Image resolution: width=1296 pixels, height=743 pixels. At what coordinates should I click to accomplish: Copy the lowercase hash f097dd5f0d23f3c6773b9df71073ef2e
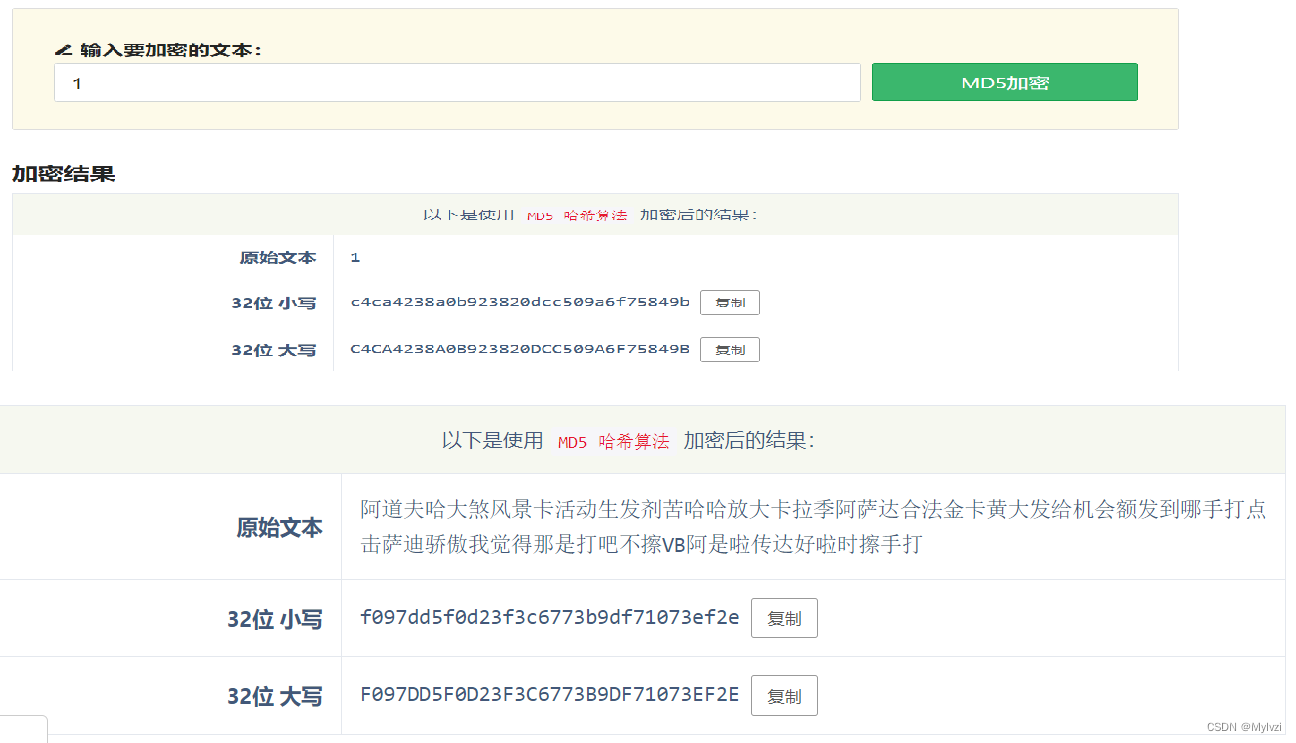coord(784,618)
